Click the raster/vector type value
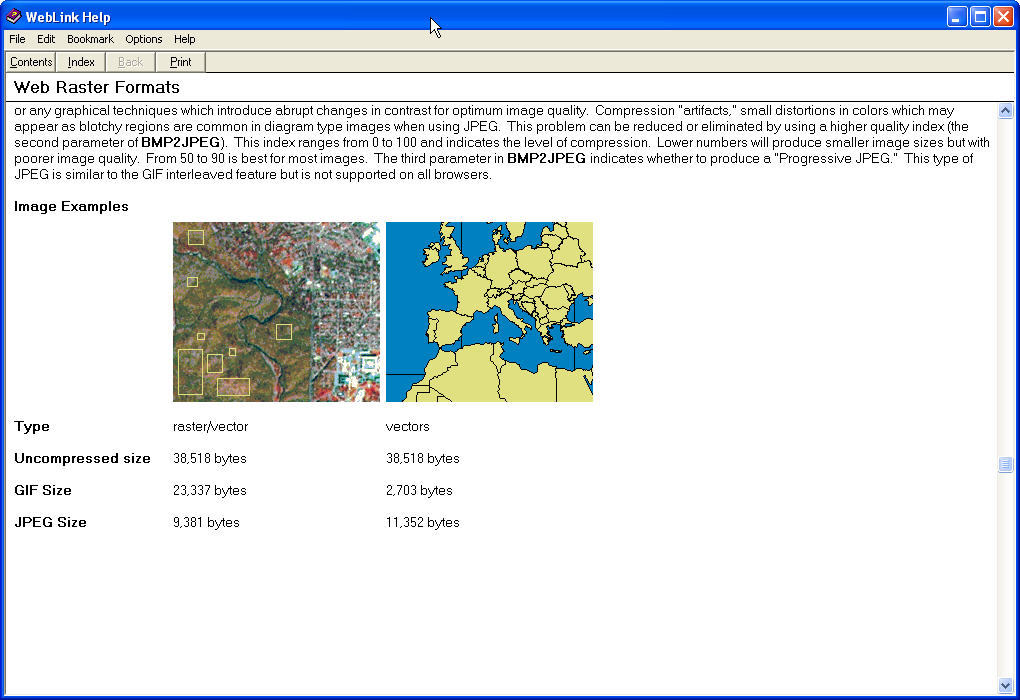 (210, 426)
